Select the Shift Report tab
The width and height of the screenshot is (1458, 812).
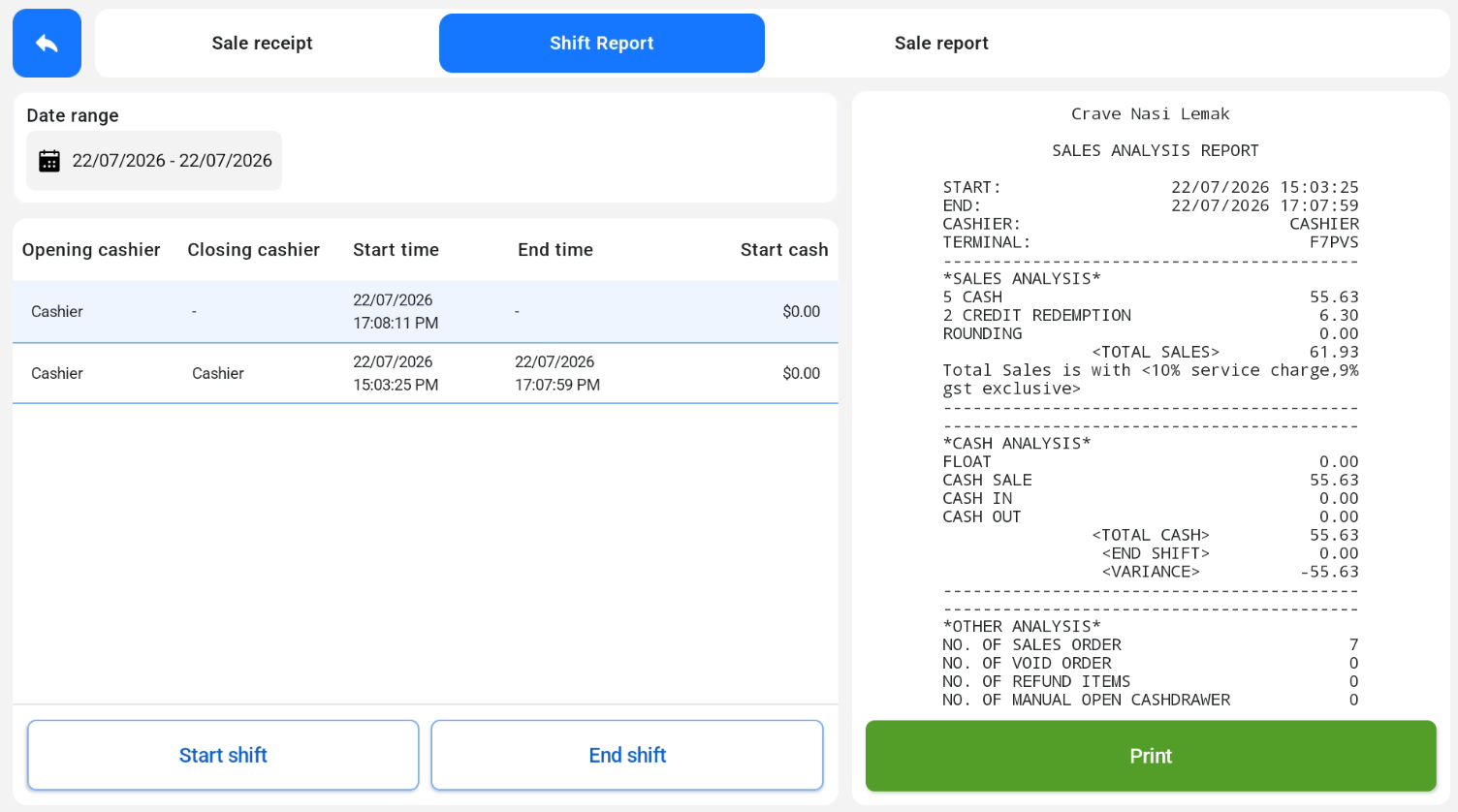(x=602, y=43)
